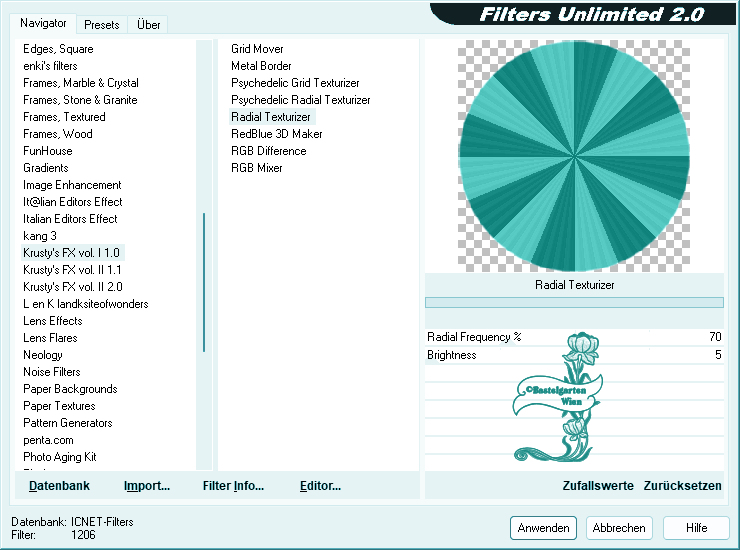Image resolution: width=740 pixels, height=550 pixels.
Task: Cancel with the Abbrechen button
Action: [x=619, y=528]
